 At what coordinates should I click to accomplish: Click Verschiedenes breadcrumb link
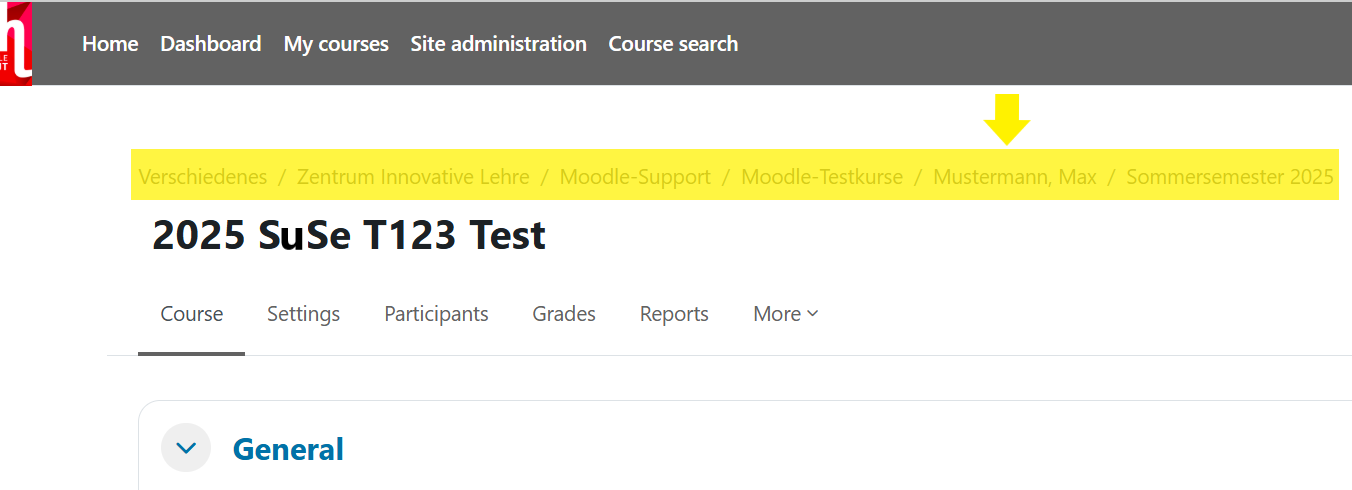[203, 177]
